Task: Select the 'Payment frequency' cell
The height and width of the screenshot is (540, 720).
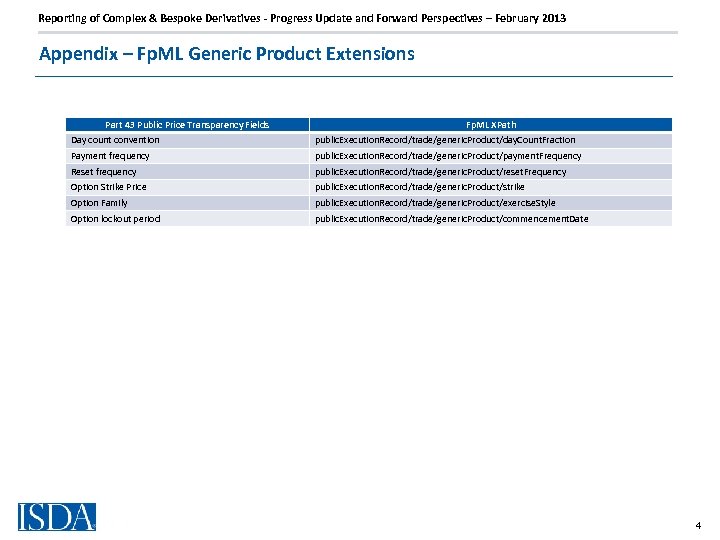Action: point(187,156)
